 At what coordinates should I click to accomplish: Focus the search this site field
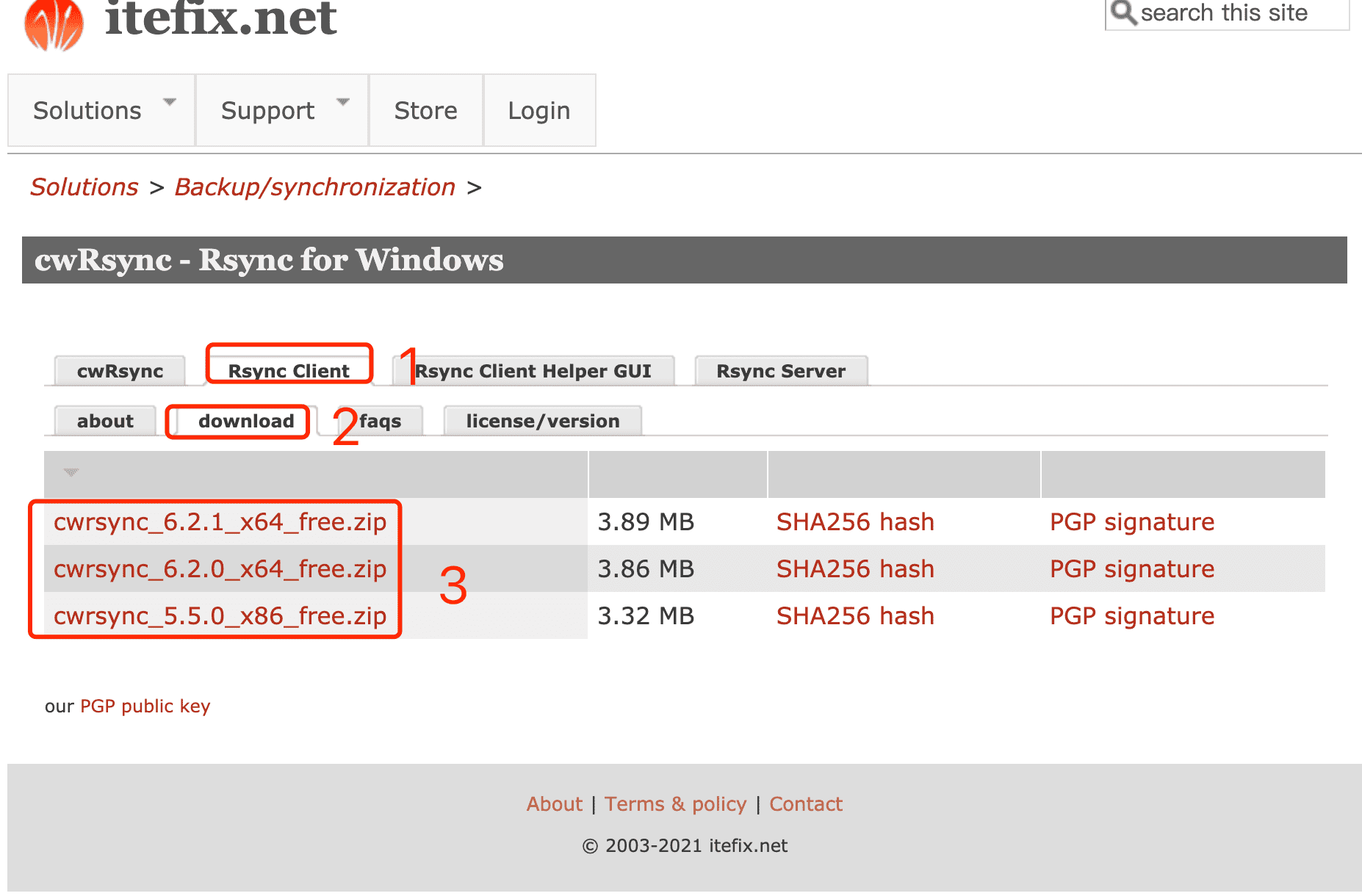click(x=1234, y=13)
